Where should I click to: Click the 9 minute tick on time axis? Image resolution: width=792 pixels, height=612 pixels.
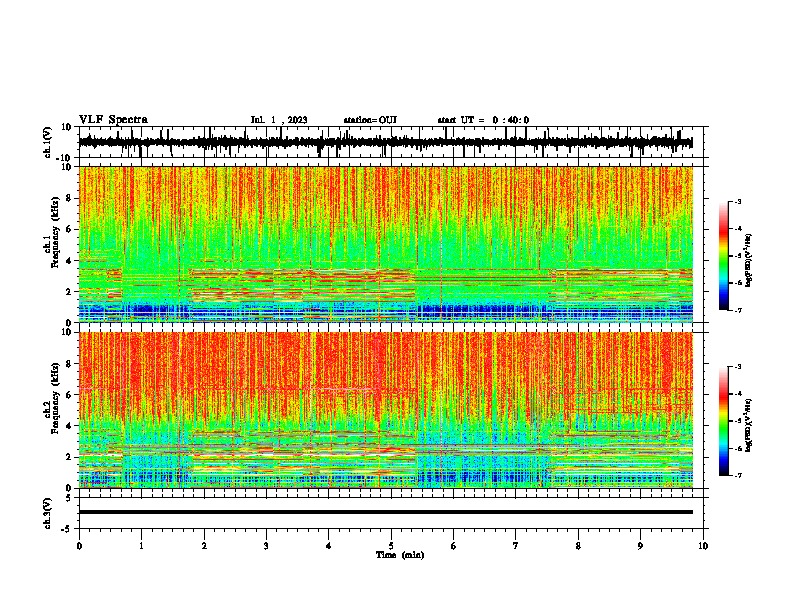640,546
